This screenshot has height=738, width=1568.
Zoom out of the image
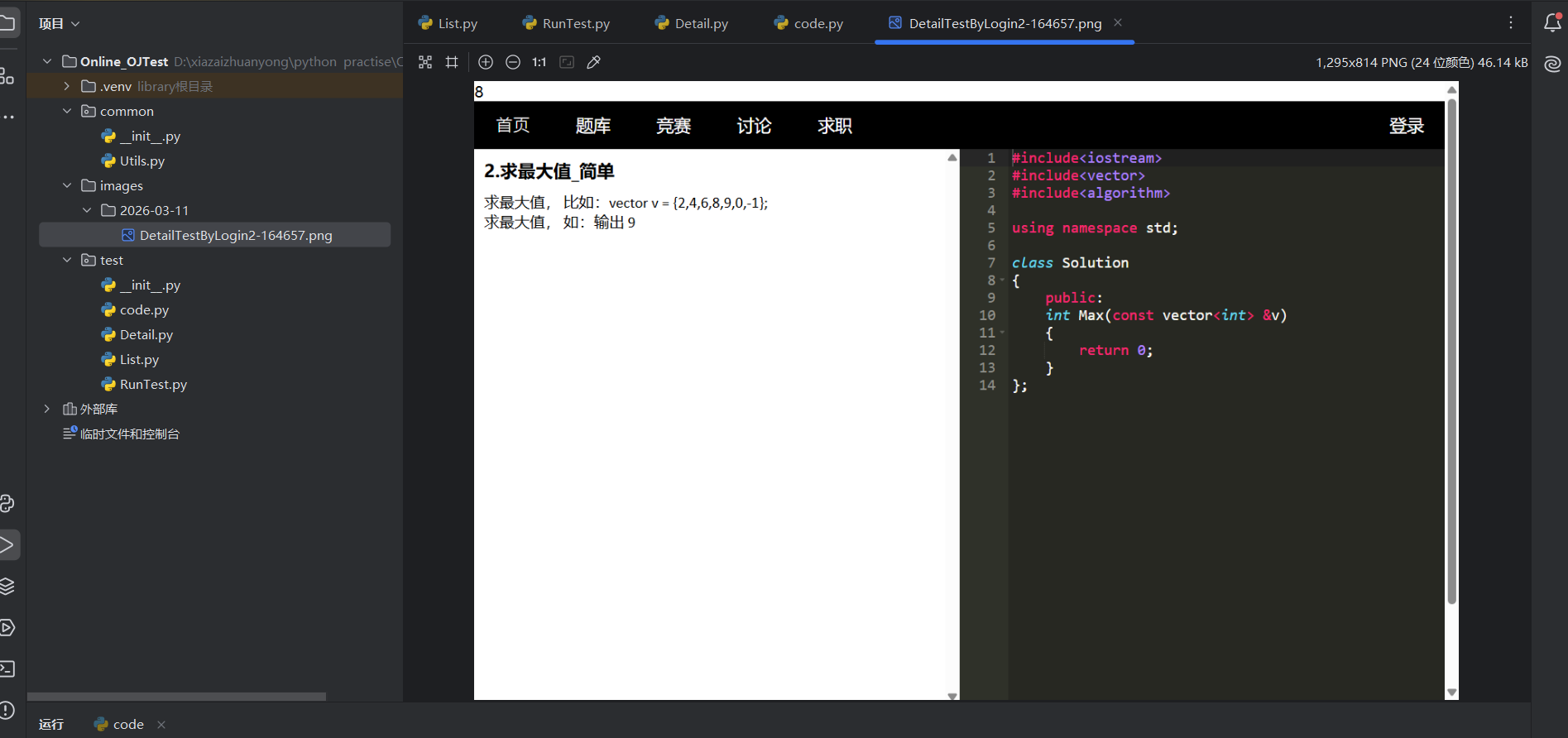tap(513, 62)
